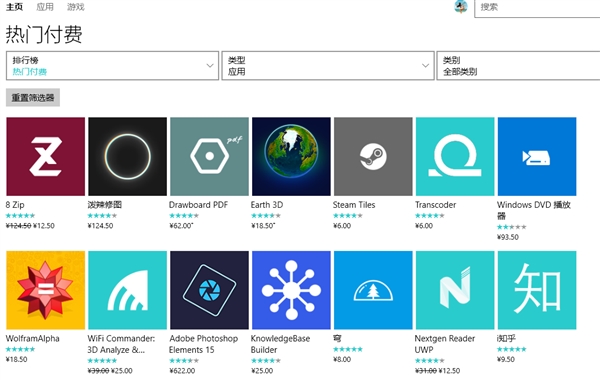Click the Earth 3D title text
600x381 pixels.
click(267, 205)
